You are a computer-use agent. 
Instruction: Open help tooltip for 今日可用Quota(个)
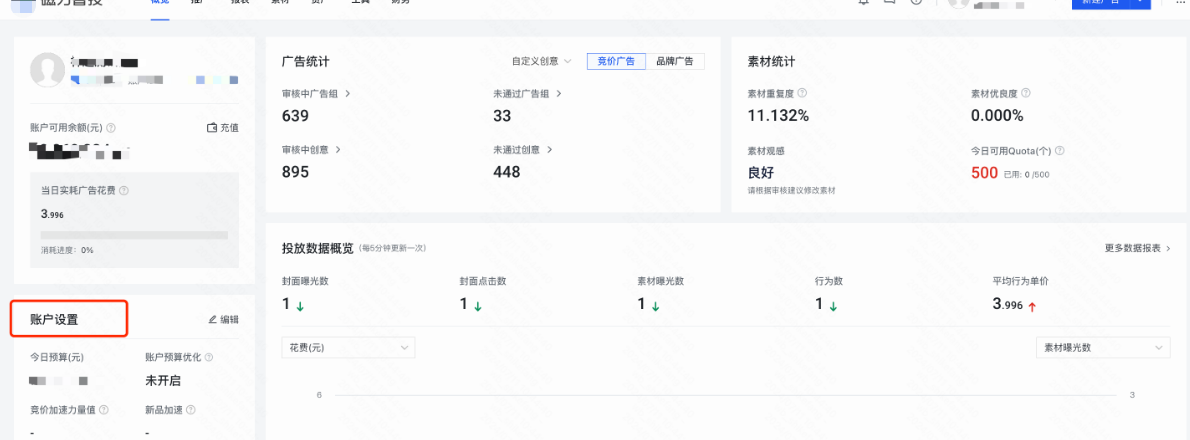[1059, 151]
